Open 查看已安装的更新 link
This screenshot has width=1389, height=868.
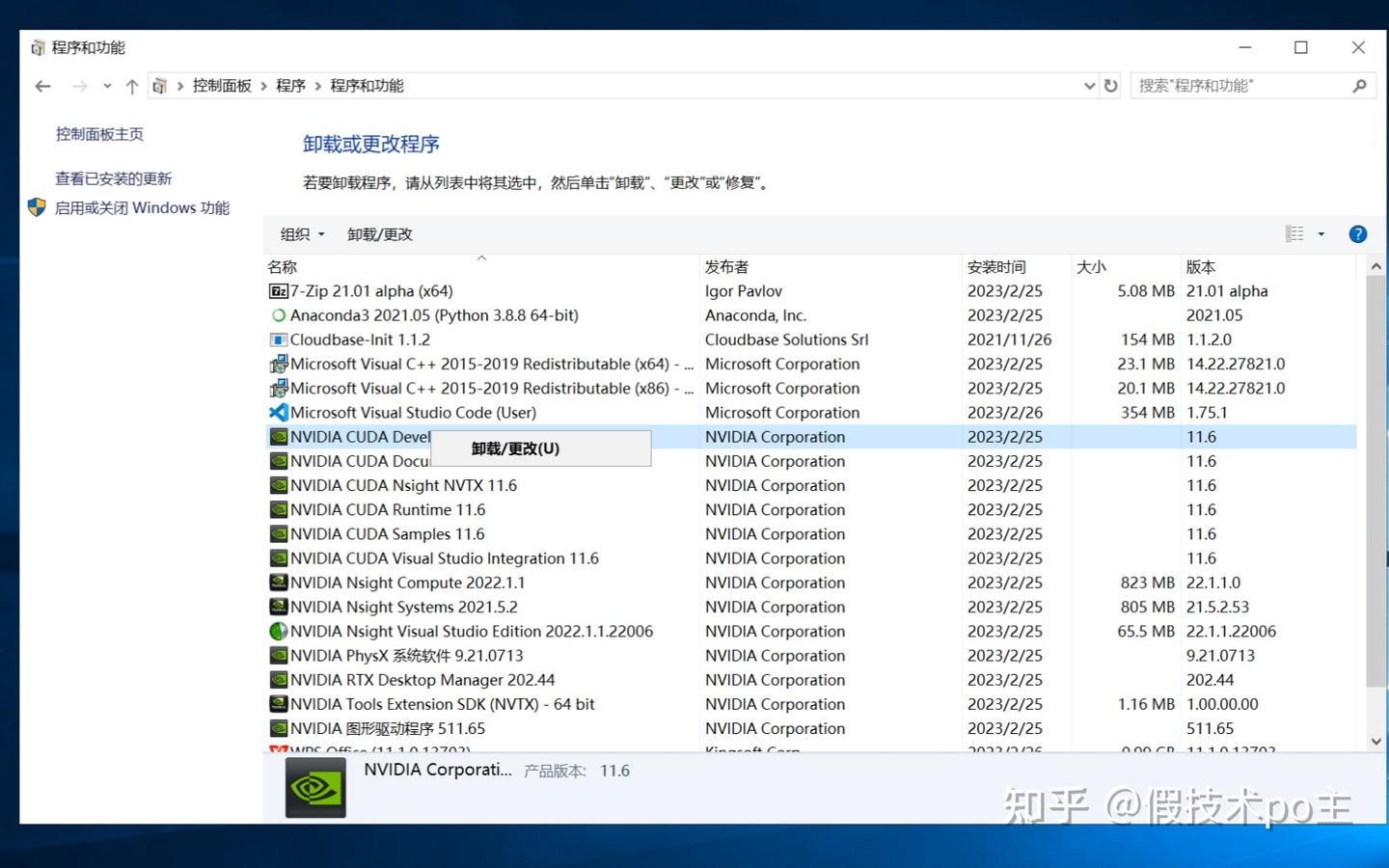[114, 178]
